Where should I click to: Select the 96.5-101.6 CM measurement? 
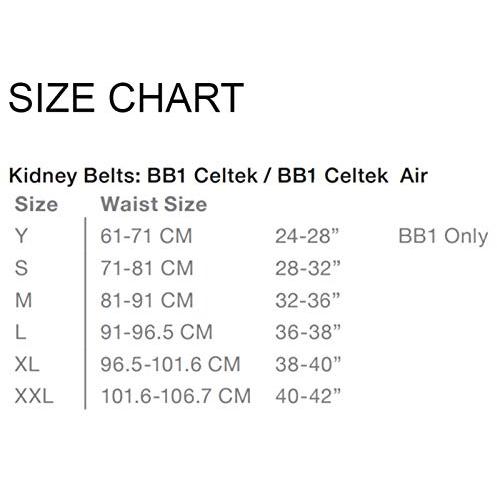(x=170, y=364)
